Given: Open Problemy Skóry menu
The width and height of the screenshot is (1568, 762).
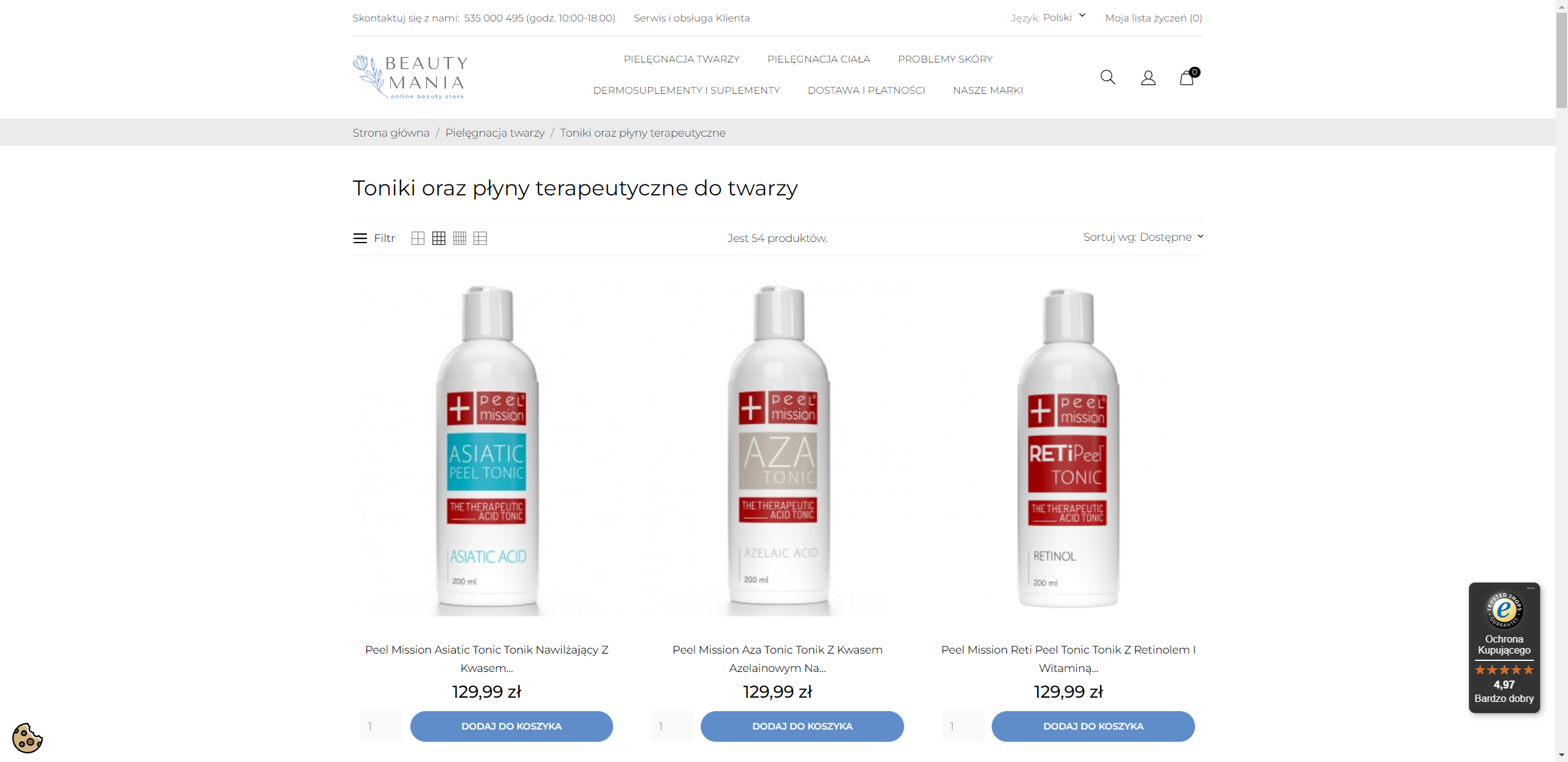Looking at the screenshot, I should (x=945, y=59).
